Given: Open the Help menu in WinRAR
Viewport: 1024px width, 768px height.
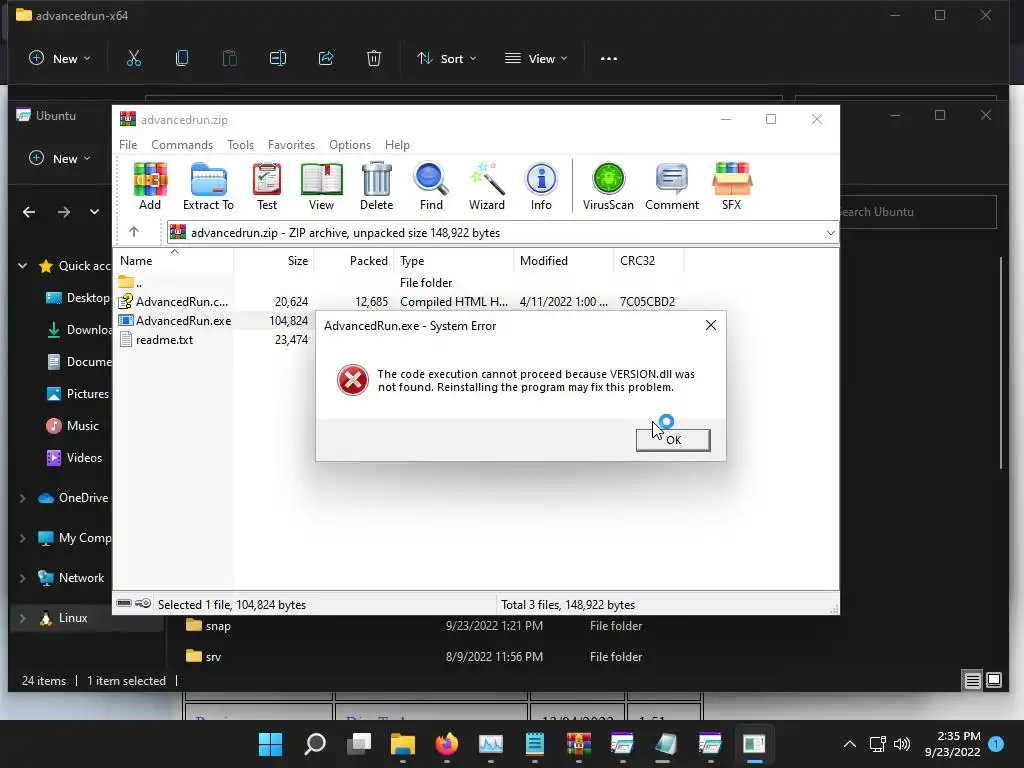Looking at the screenshot, I should click(x=397, y=144).
